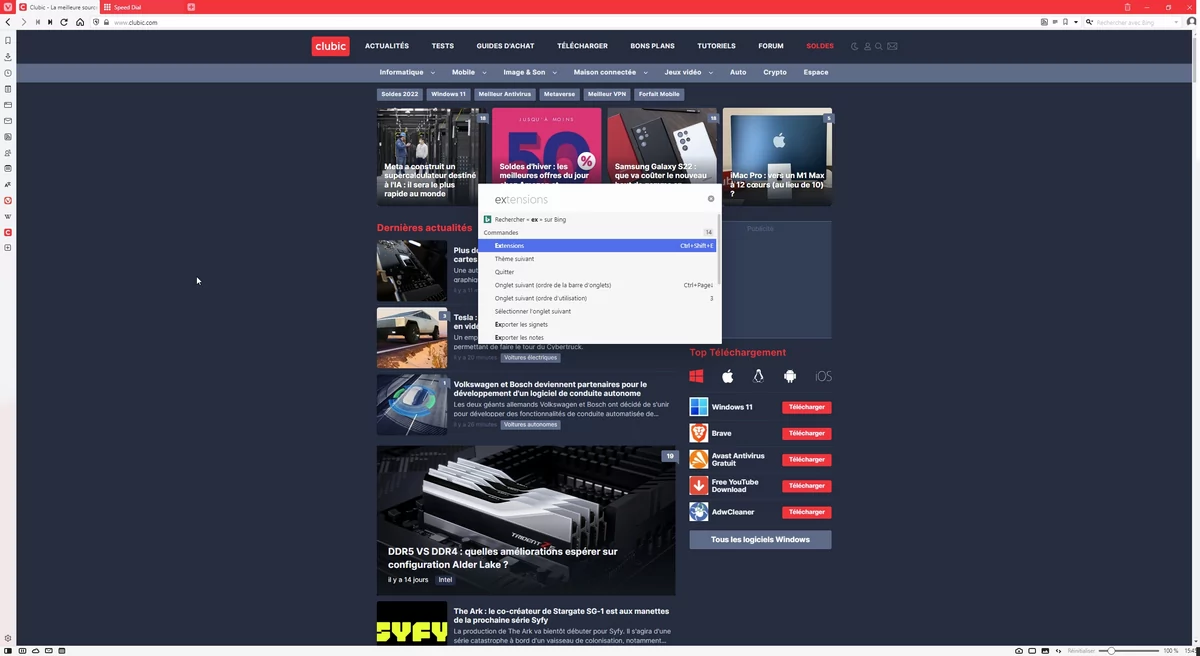Image resolution: width=1200 pixels, height=656 pixels.
Task: Open search engine selector dropdown
Action: (1087, 22)
